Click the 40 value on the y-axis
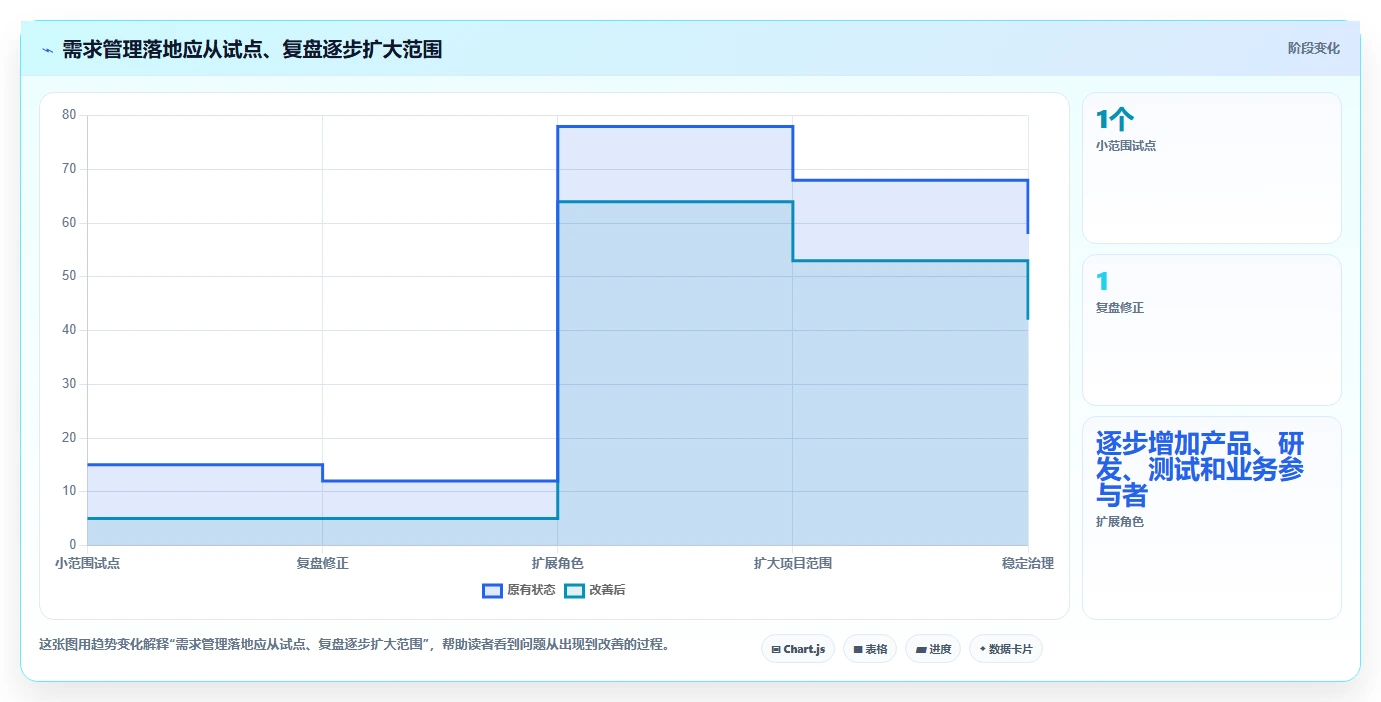Image resolution: width=1381 pixels, height=702 pixels. (x=69, y=330)
